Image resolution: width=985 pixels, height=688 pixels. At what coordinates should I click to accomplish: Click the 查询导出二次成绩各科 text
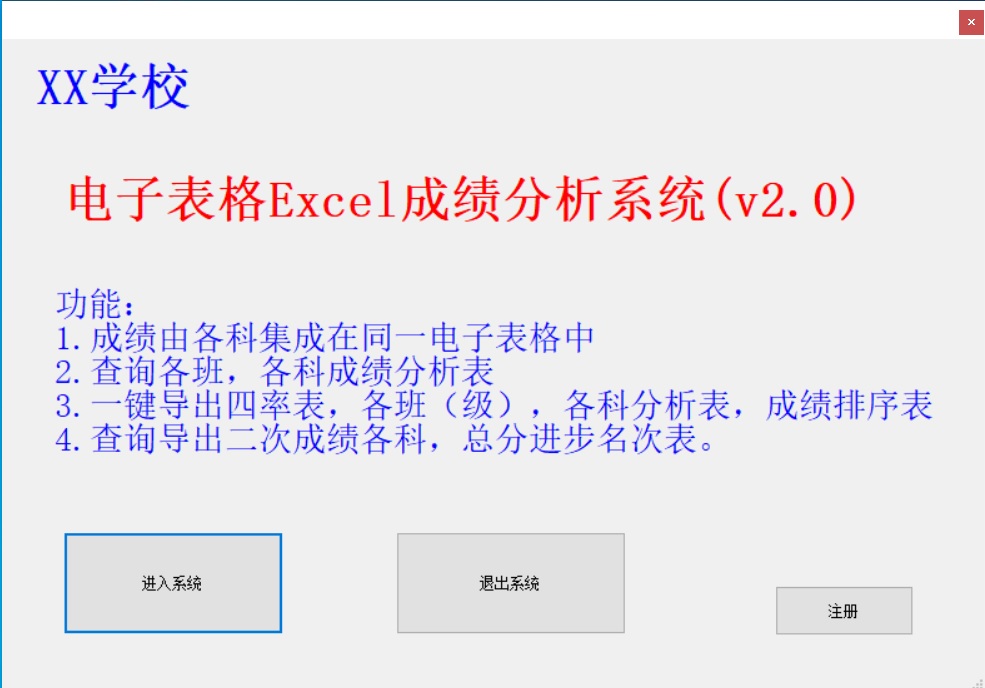pos(259,439)
